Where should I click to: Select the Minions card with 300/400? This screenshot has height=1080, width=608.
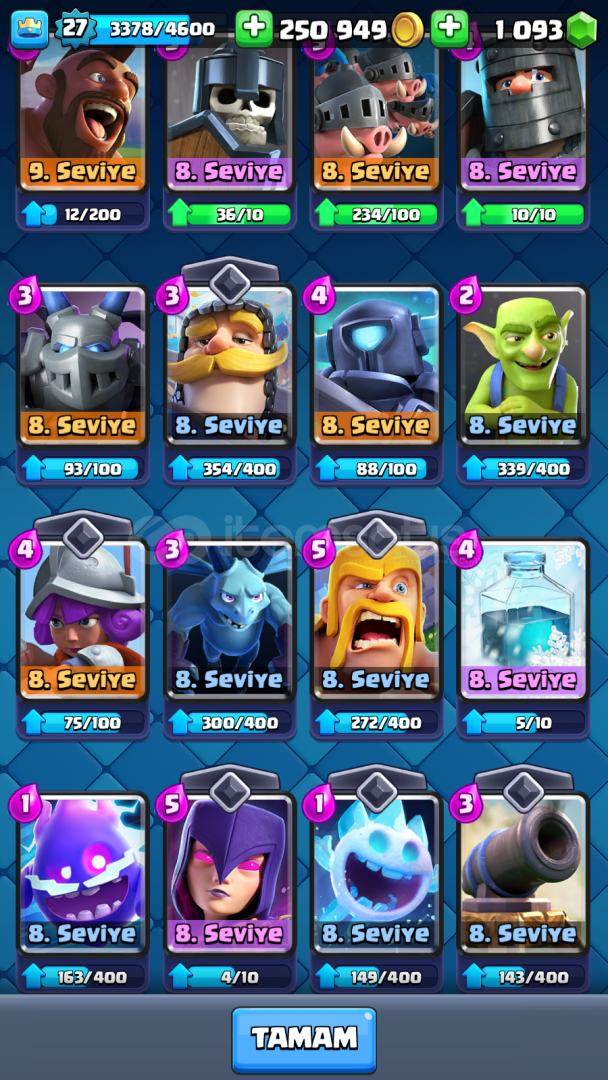229,619
